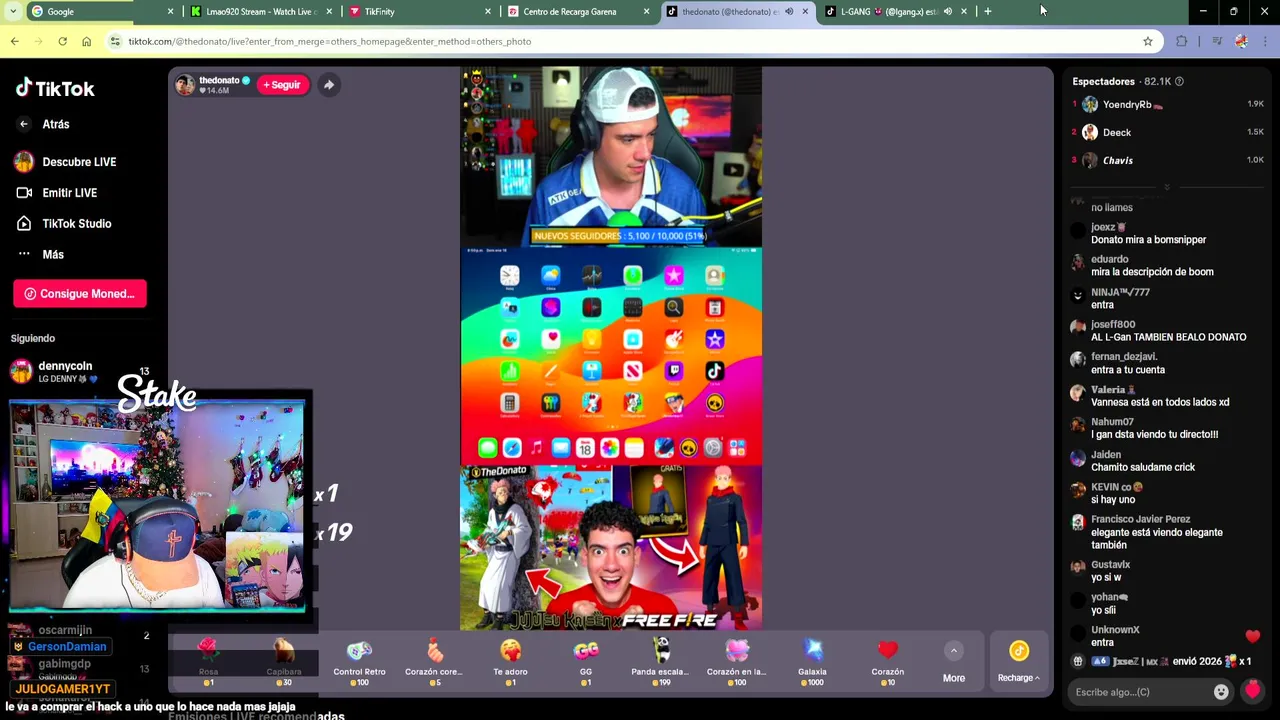Viewport: 1280px width, 720px height.
Task: Open dennycoin's followed channel
Action: (66, 372)
